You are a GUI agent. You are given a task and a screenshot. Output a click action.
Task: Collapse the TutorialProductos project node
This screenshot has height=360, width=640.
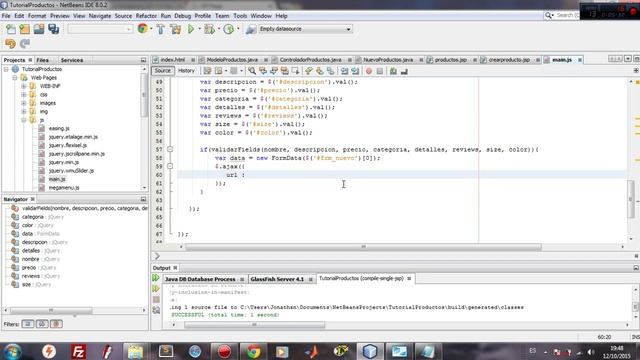click(x=6, y=69)
